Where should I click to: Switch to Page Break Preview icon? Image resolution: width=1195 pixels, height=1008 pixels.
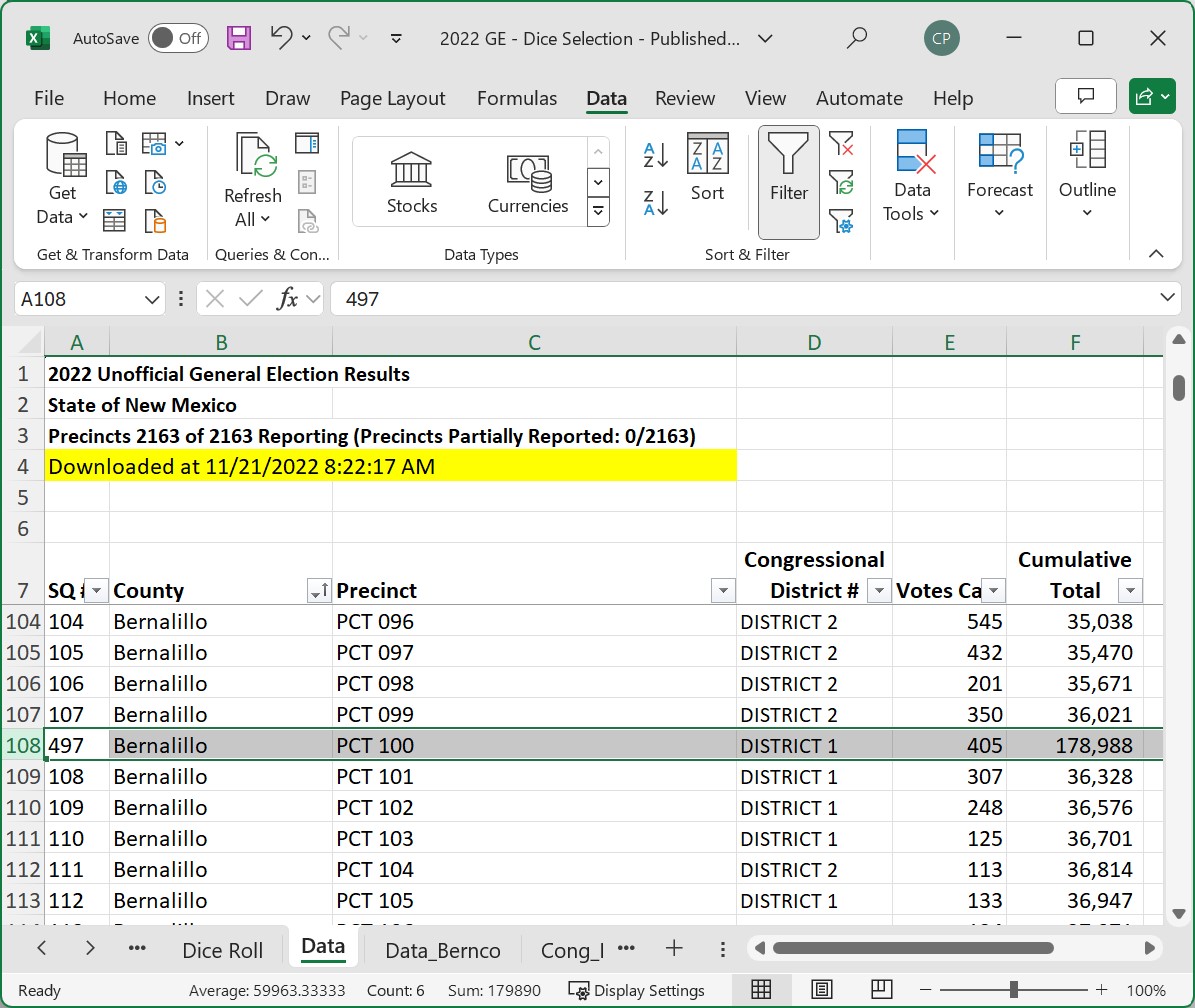pos(882,990)
